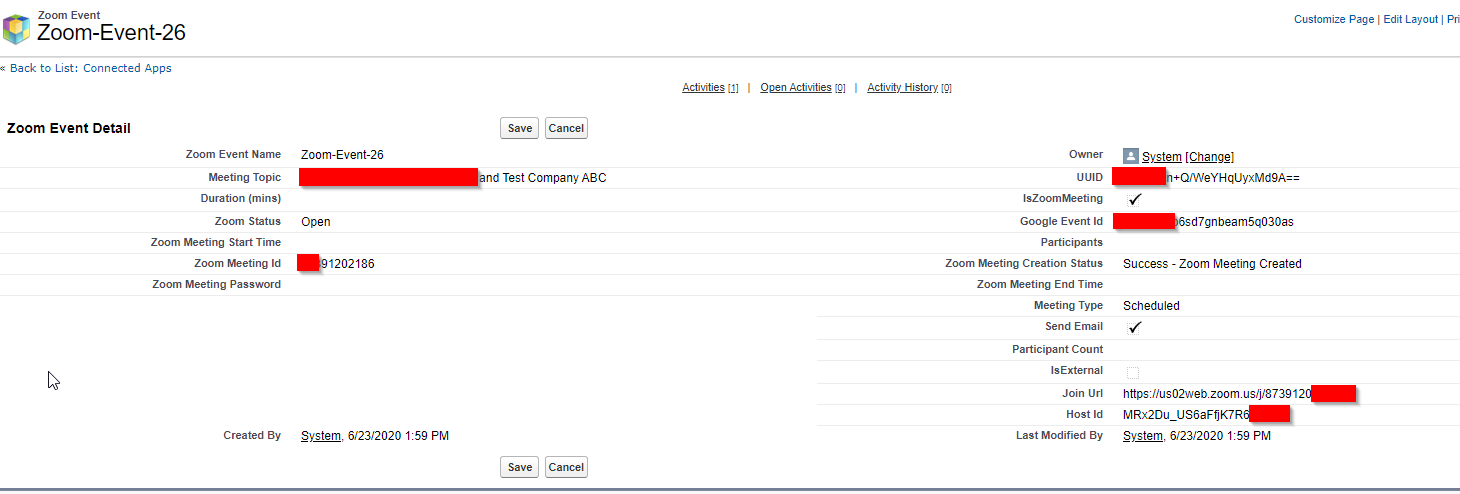Click the Zoom Status value Open
Image resolution: width=1460 pixels, height=494 pixels.
coord(316,221)
